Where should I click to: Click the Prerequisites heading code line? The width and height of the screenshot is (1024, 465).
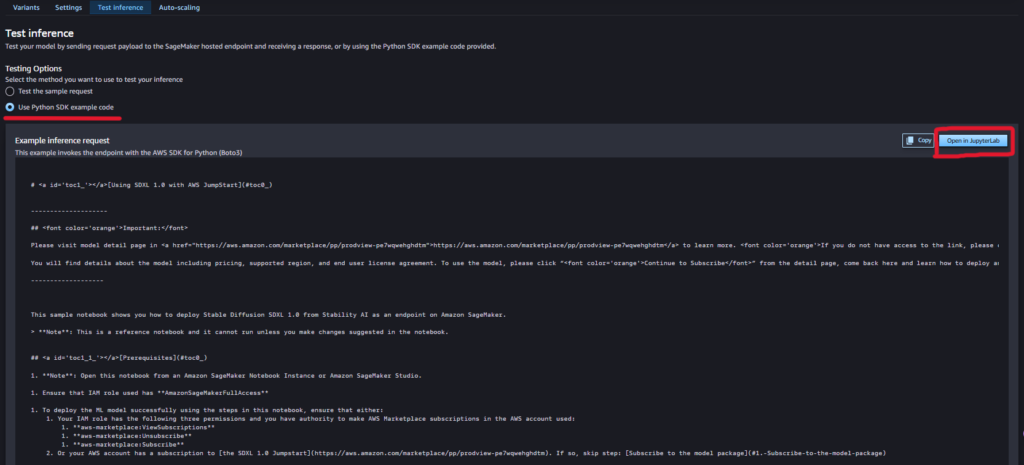pyautogui.click(x=119, y=358)
